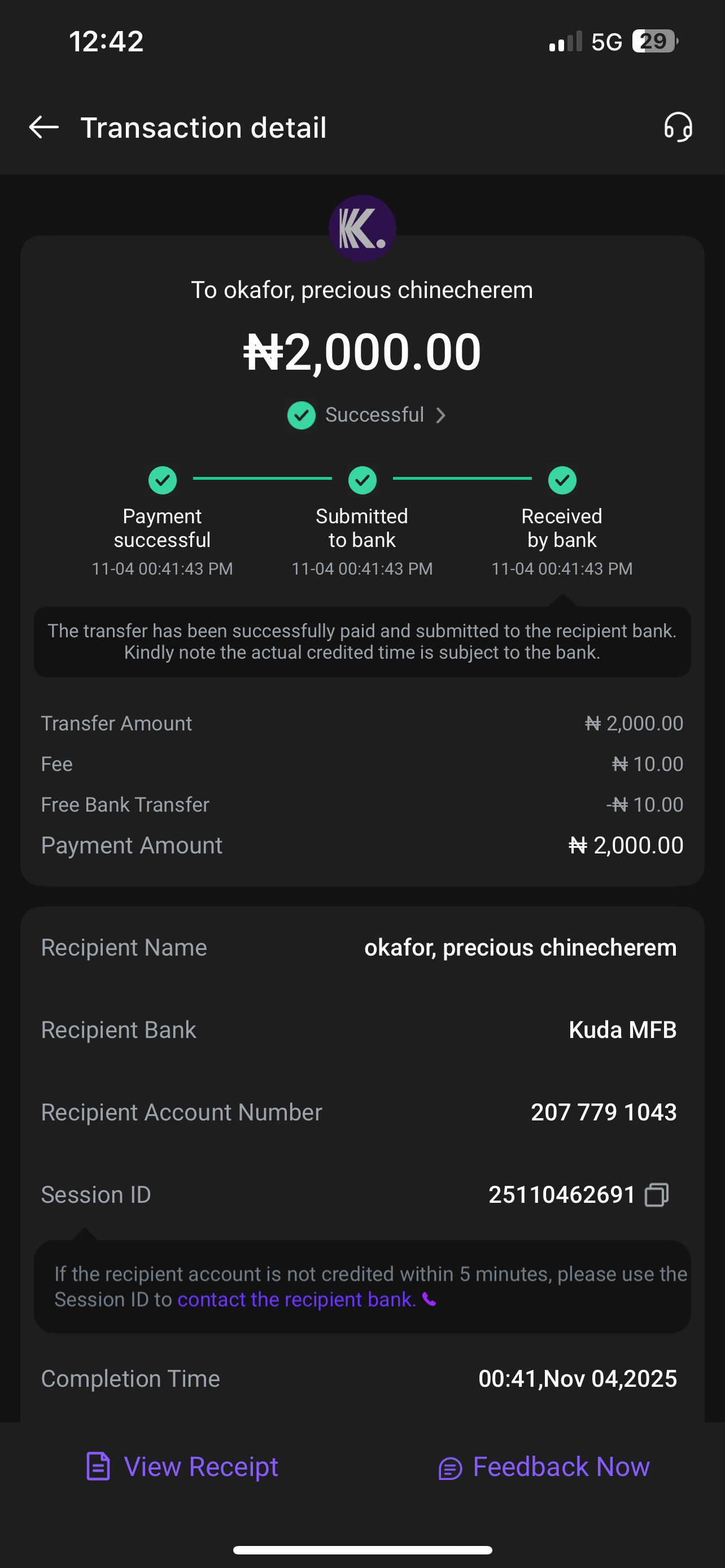
Task: Tap the Session ID number 25110462691
Action: click(562, 1195)
